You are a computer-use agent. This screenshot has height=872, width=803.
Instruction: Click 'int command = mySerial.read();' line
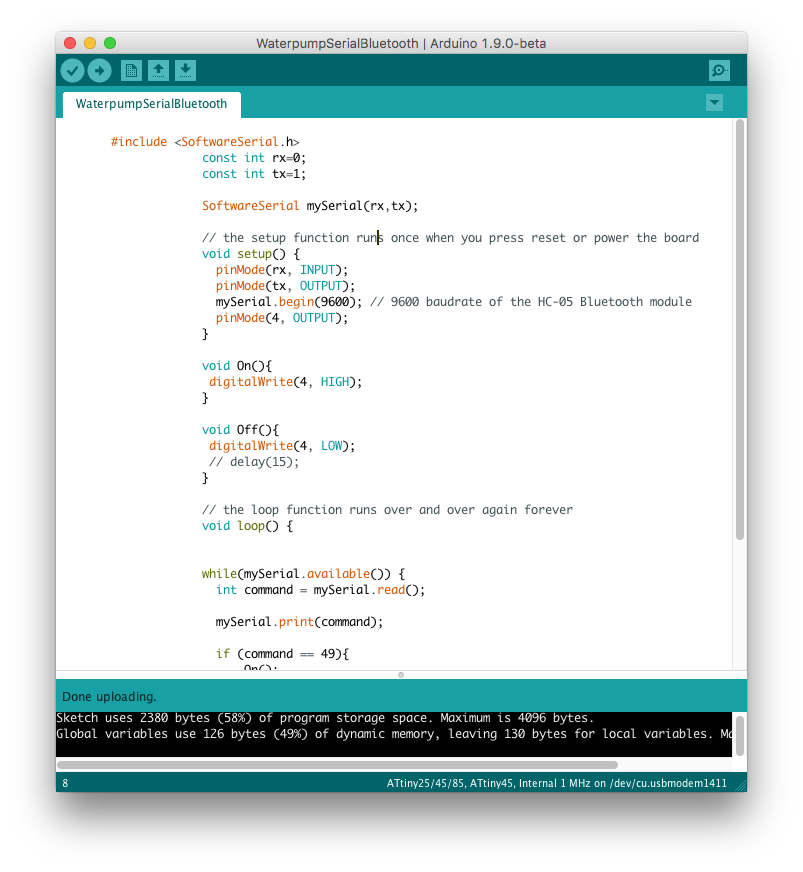(320, 590)
